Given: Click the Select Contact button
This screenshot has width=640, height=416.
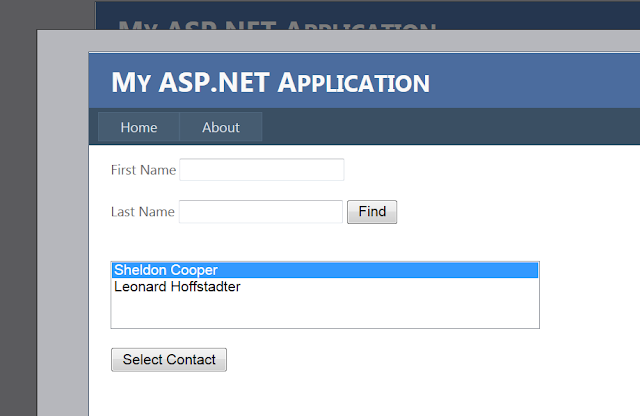Looking at the screenshot, I should [x=169, y=360].
